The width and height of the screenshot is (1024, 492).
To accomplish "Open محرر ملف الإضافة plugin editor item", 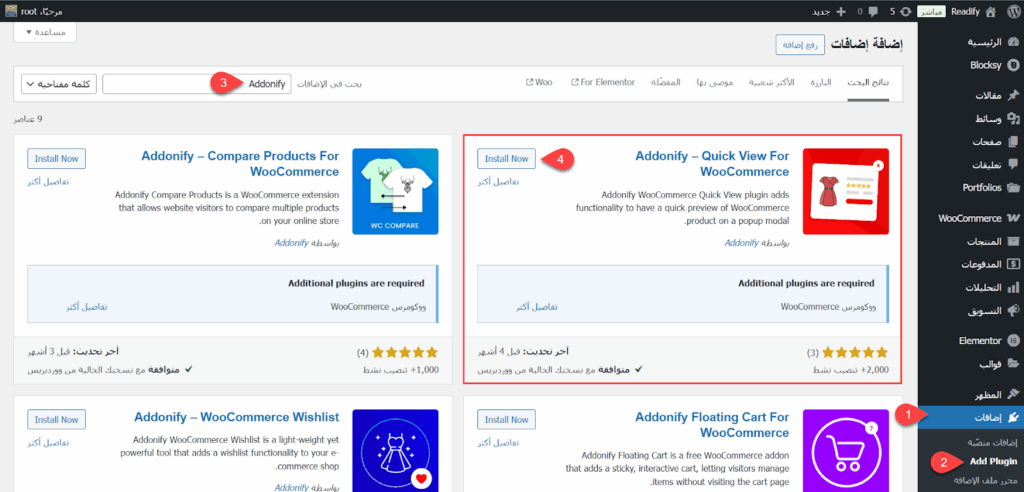I will pyautogui.click(x=983, y=480).
